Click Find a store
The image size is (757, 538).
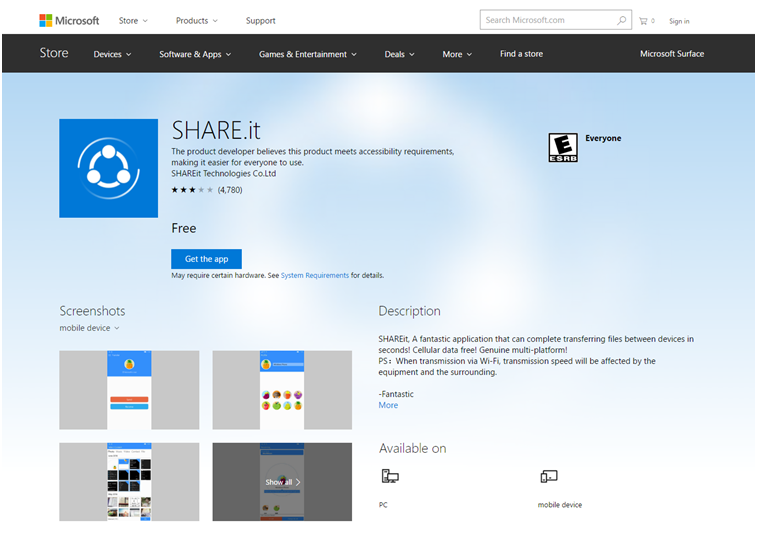coord(521,54)
